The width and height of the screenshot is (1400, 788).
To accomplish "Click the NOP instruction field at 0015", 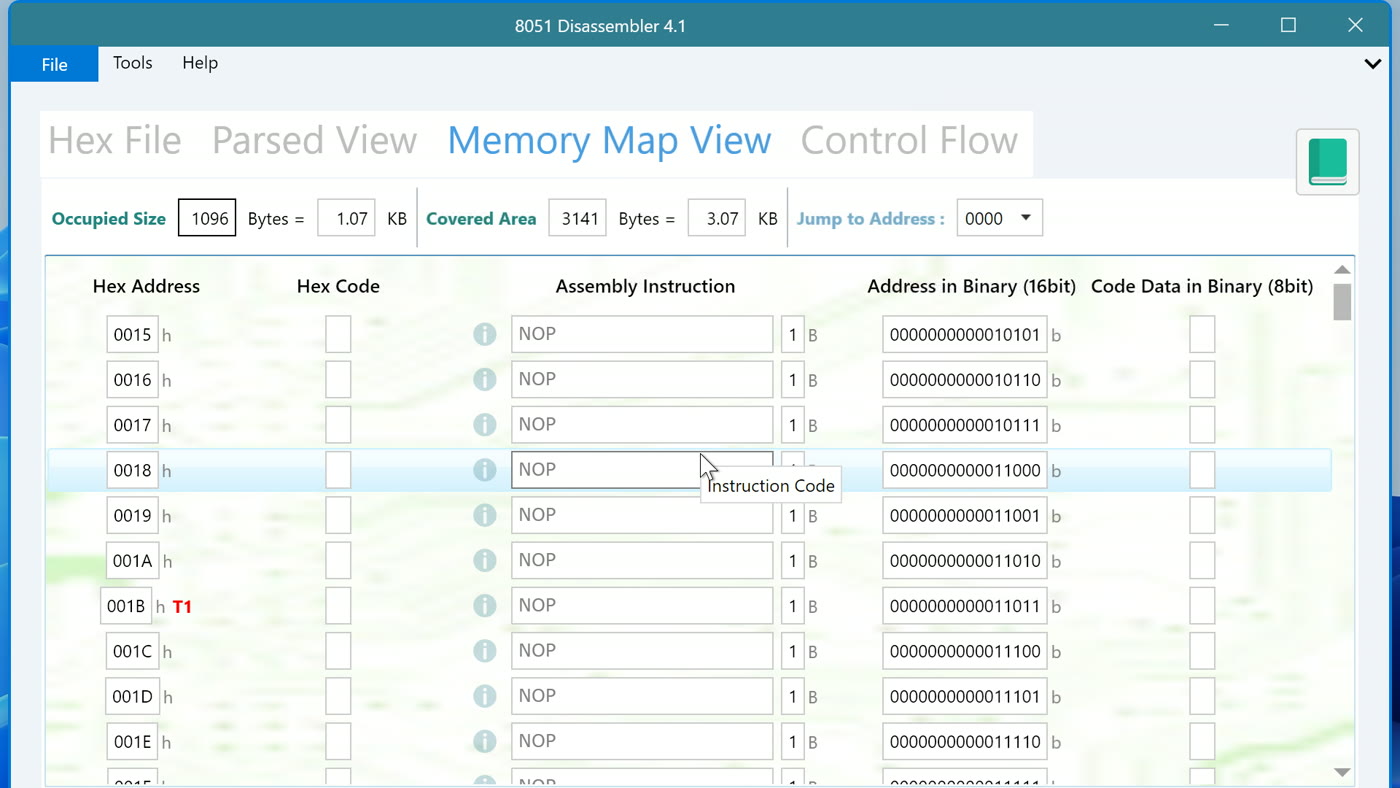I will (x=642, y=334).
